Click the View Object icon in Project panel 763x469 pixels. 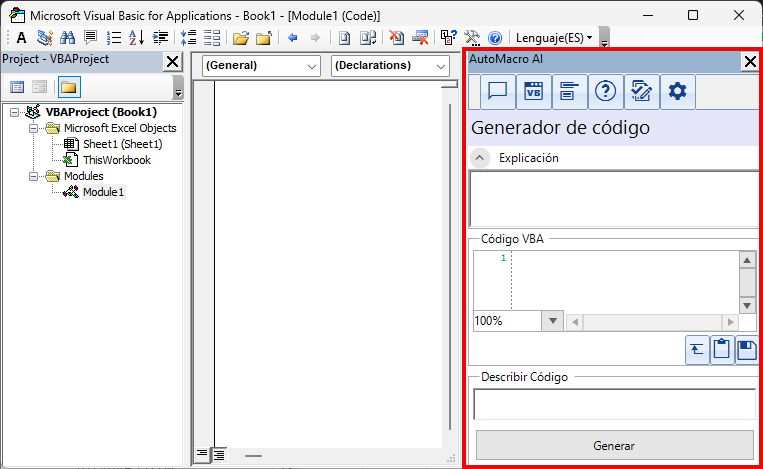point(39,87)
